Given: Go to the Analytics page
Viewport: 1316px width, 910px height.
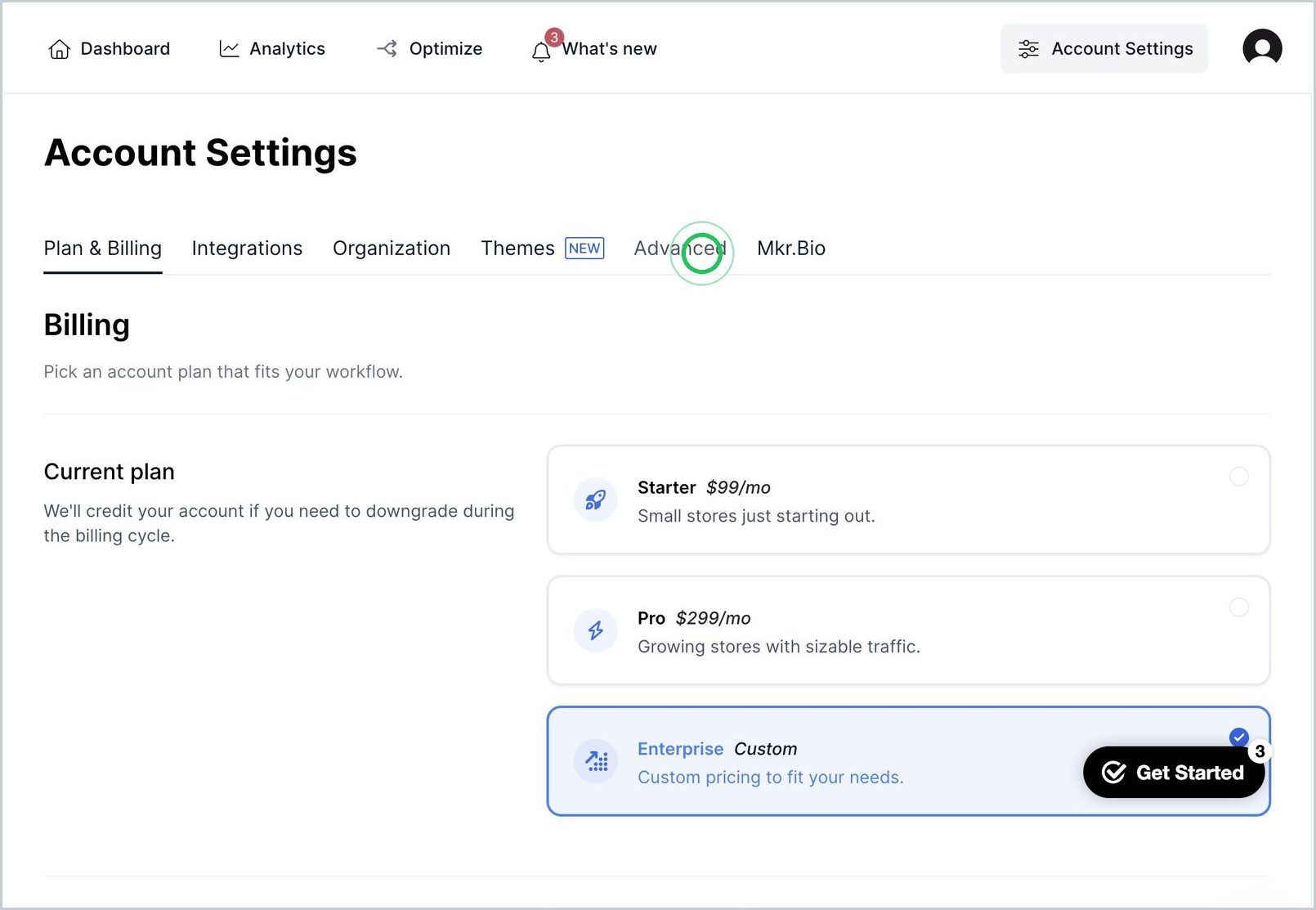Looking at the screenshot, I should pyautogui.click(x=272, y=49).
